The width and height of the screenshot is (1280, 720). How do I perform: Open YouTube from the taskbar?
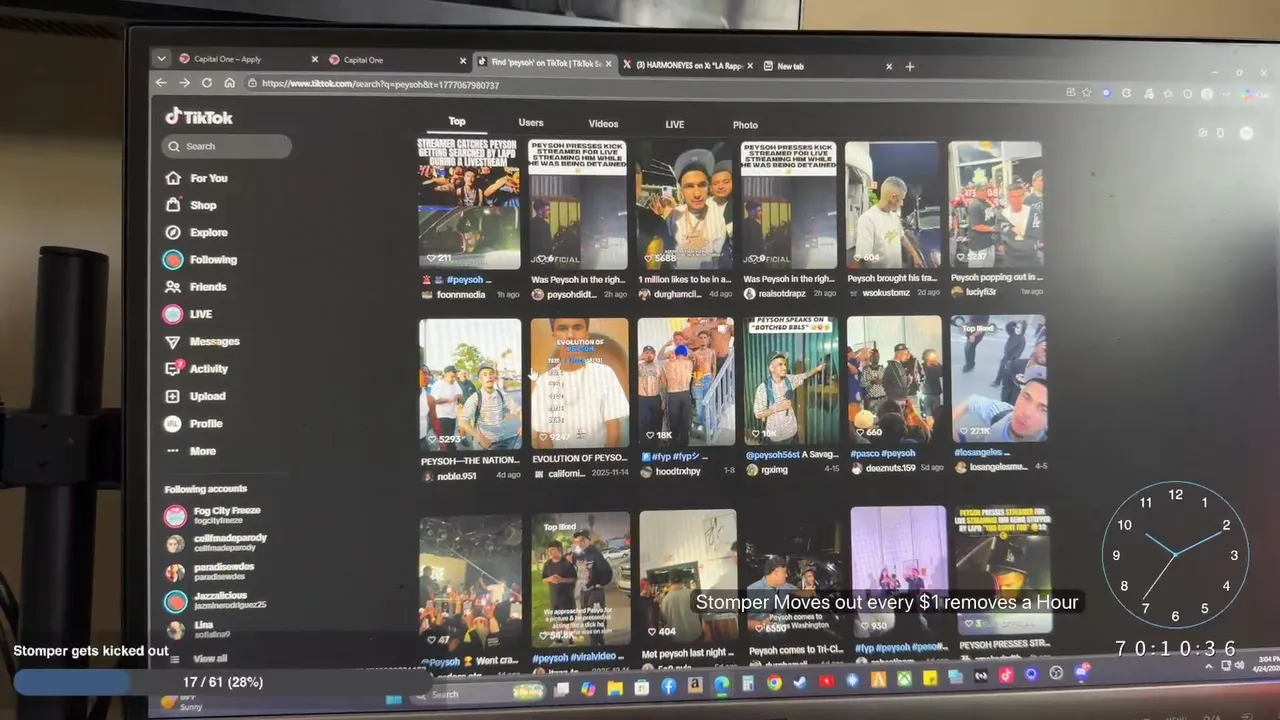827,682
